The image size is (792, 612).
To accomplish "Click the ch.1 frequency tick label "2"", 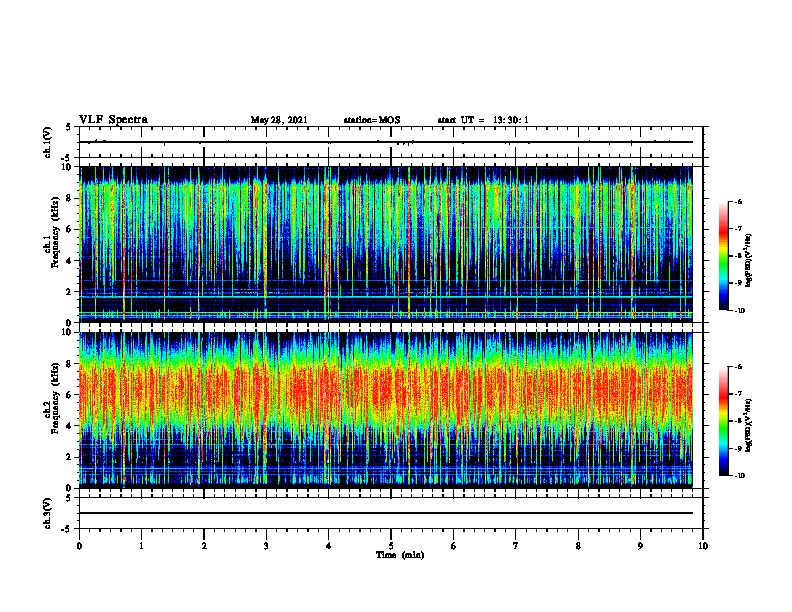I will [x=70, y=292].
